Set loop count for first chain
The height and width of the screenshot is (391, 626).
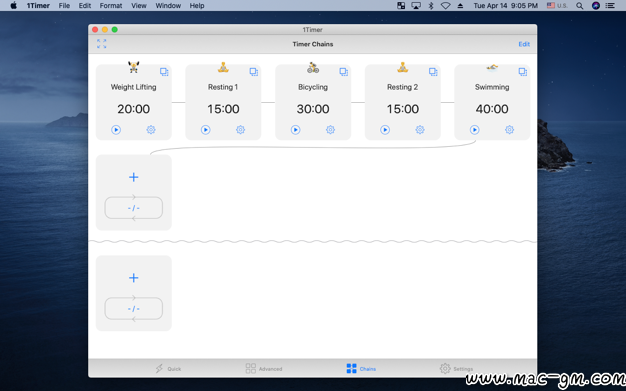[x=134, y=208]
